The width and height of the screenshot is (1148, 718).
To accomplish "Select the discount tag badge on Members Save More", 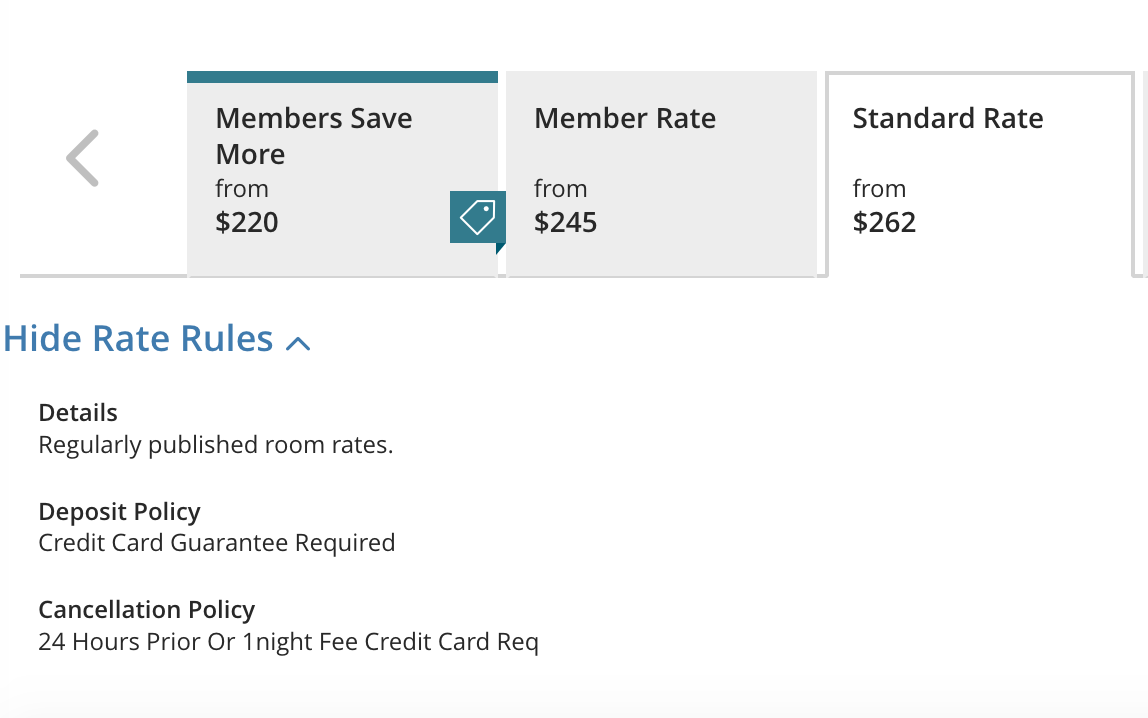I will point(477,217).
